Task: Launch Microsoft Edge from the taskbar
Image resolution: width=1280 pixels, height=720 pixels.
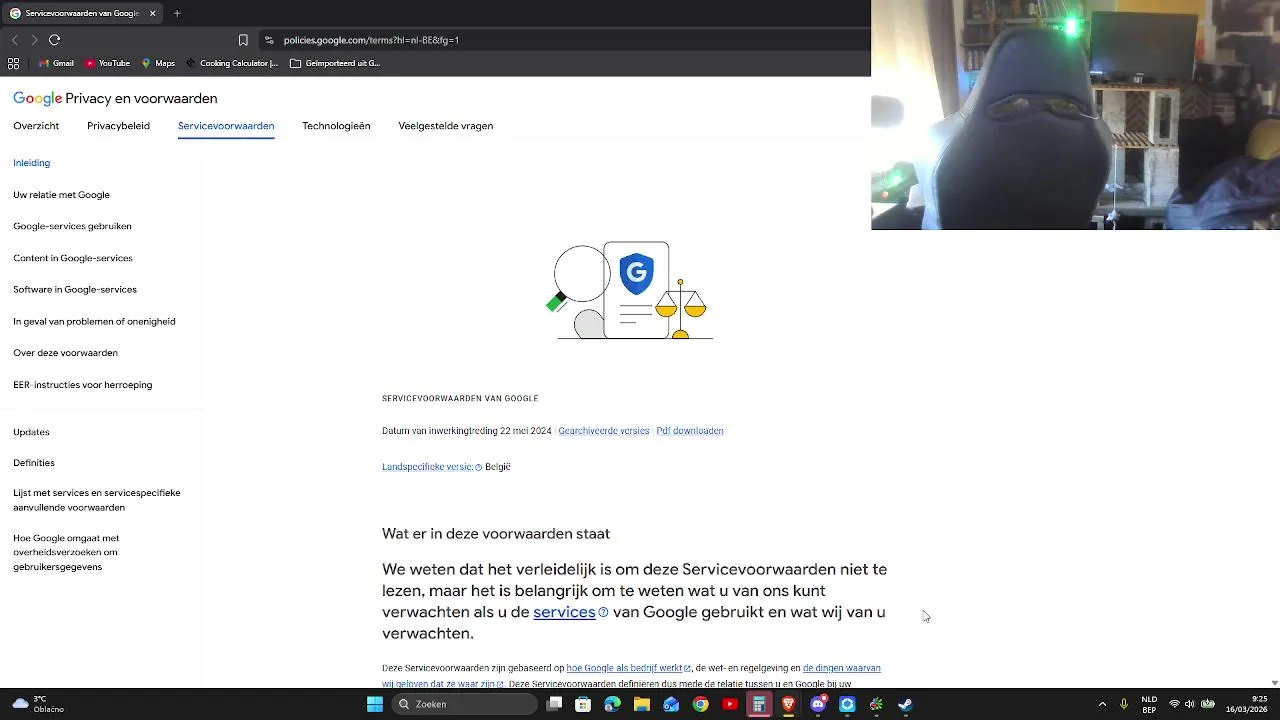Action: pyautogui.click(x=612, y=704)
